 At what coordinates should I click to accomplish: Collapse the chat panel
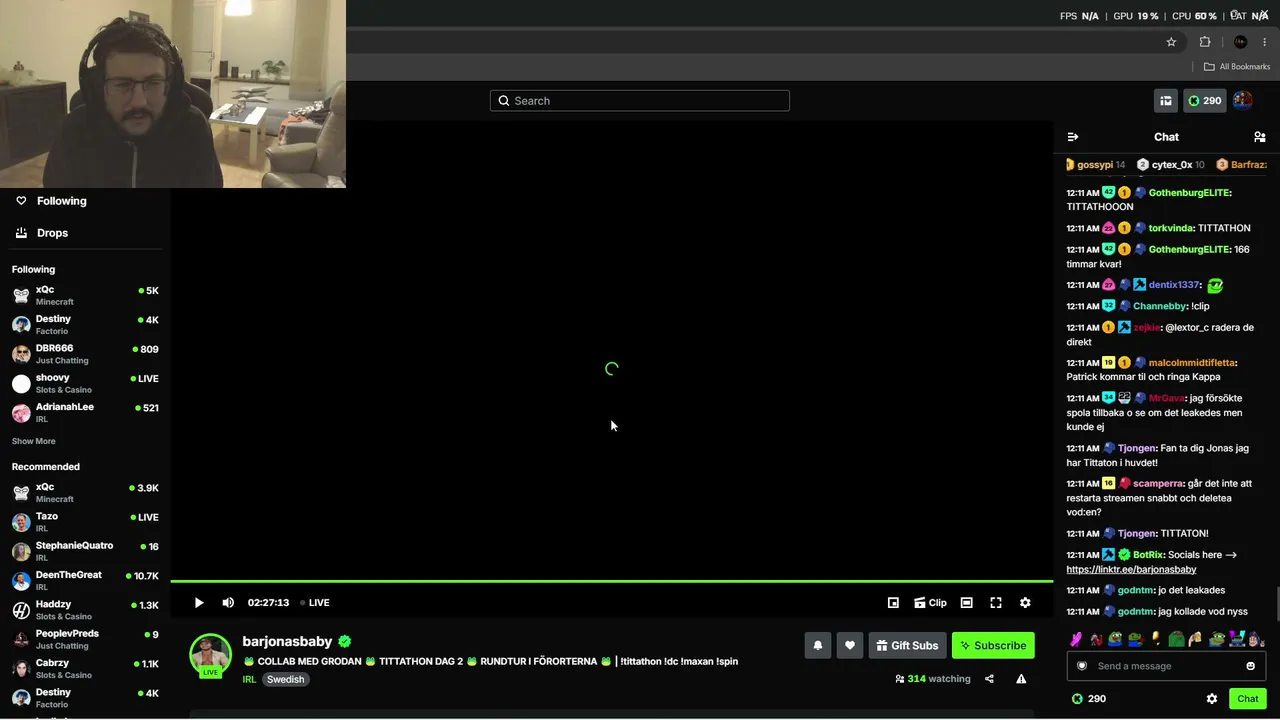click(x=1073, y=137)
